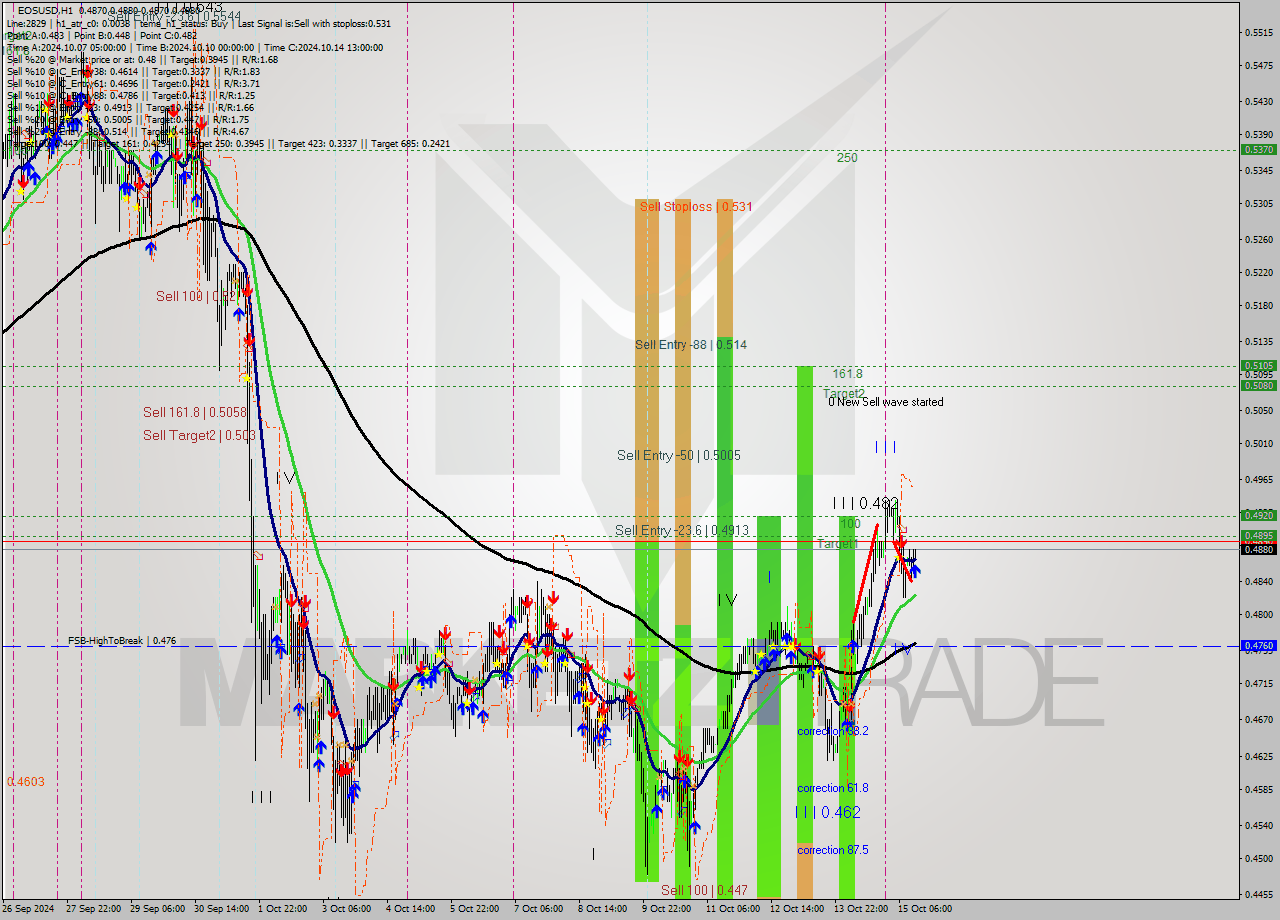This screenshot has height=920, width=1280.
Task: Select the 'Sell Entry -50 | 0.5005' label
Action: [x=679, y=455]
